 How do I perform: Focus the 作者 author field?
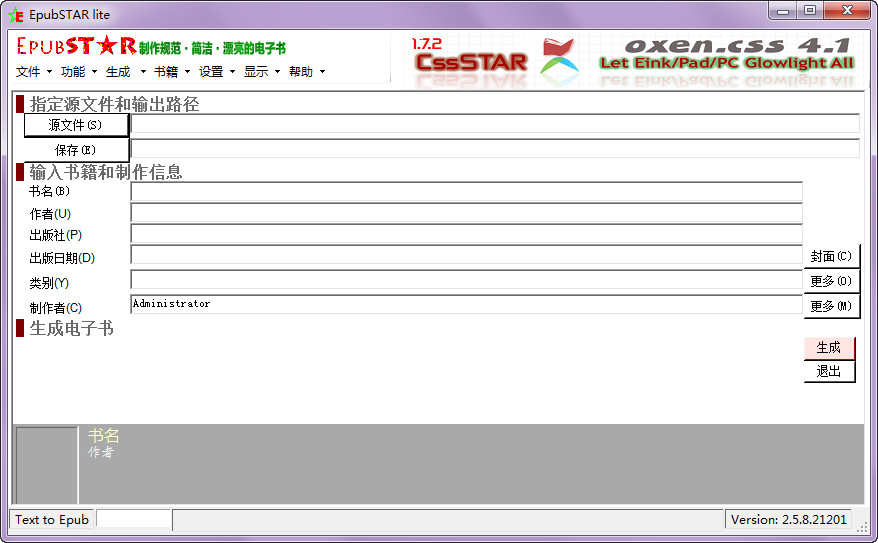point(466,213)
